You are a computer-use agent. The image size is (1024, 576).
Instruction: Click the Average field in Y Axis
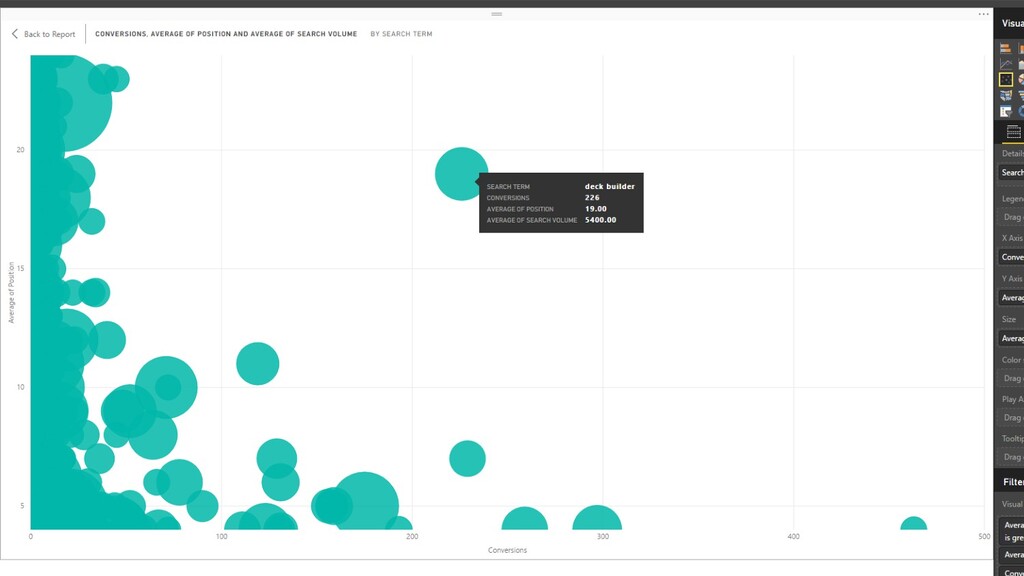point(1012,298)
